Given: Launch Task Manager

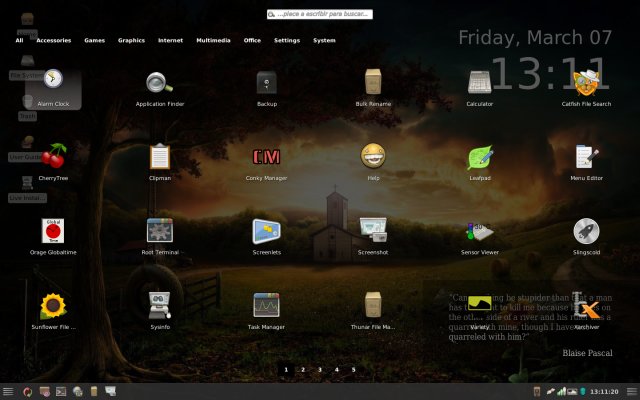Looking at the screenshot, I should pyautogui.click(x=266, y=311).
